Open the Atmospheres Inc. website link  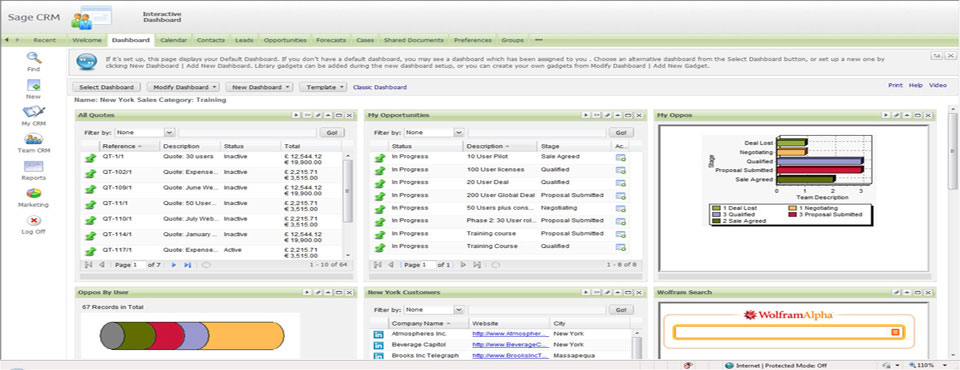pos(510,334)
